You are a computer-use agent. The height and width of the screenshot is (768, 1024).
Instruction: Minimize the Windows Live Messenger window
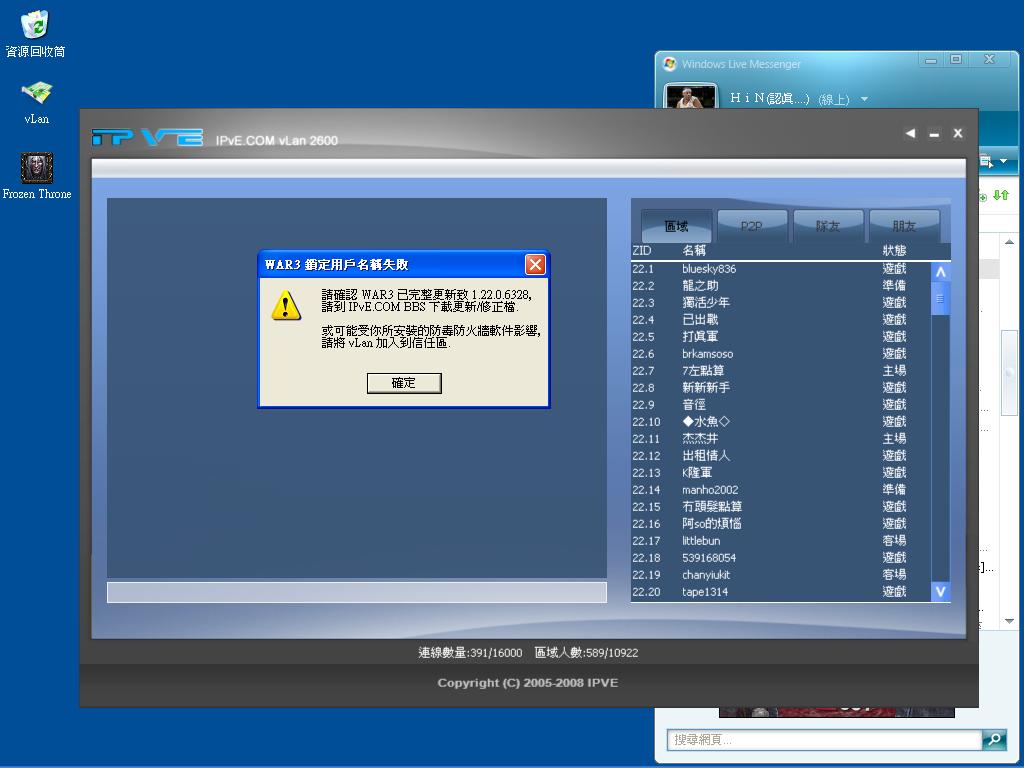click(x=931, y=59)
